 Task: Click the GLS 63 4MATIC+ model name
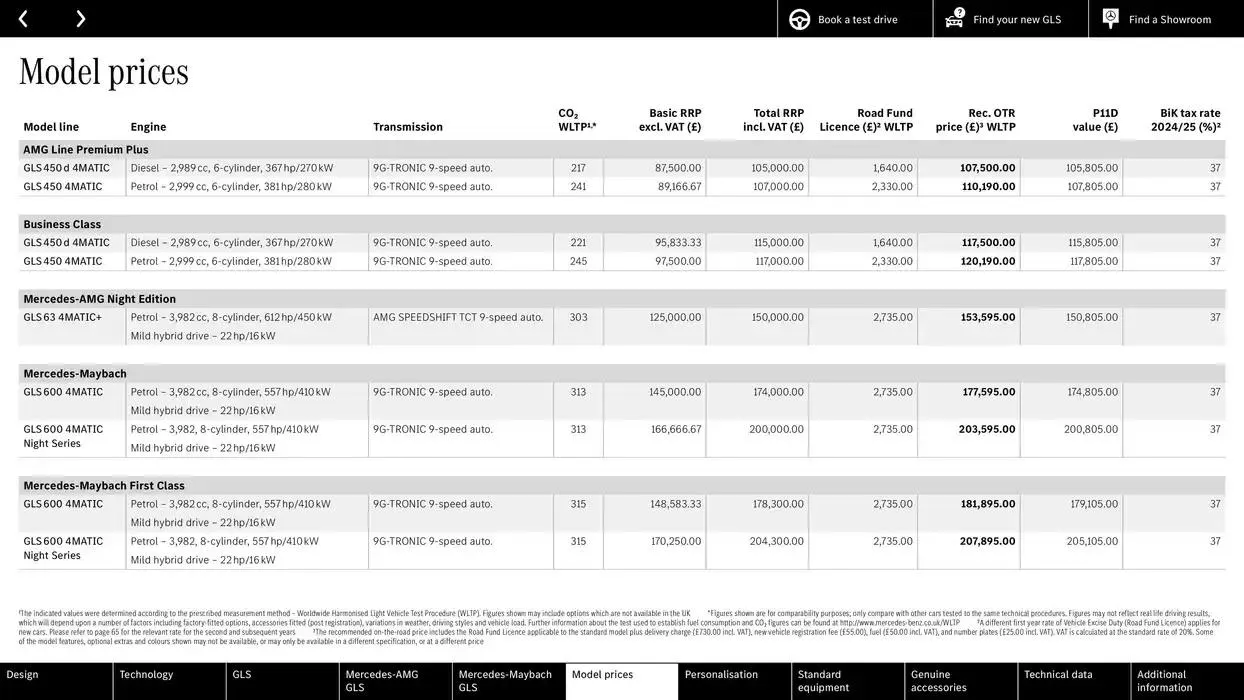[x=63, y=318]
